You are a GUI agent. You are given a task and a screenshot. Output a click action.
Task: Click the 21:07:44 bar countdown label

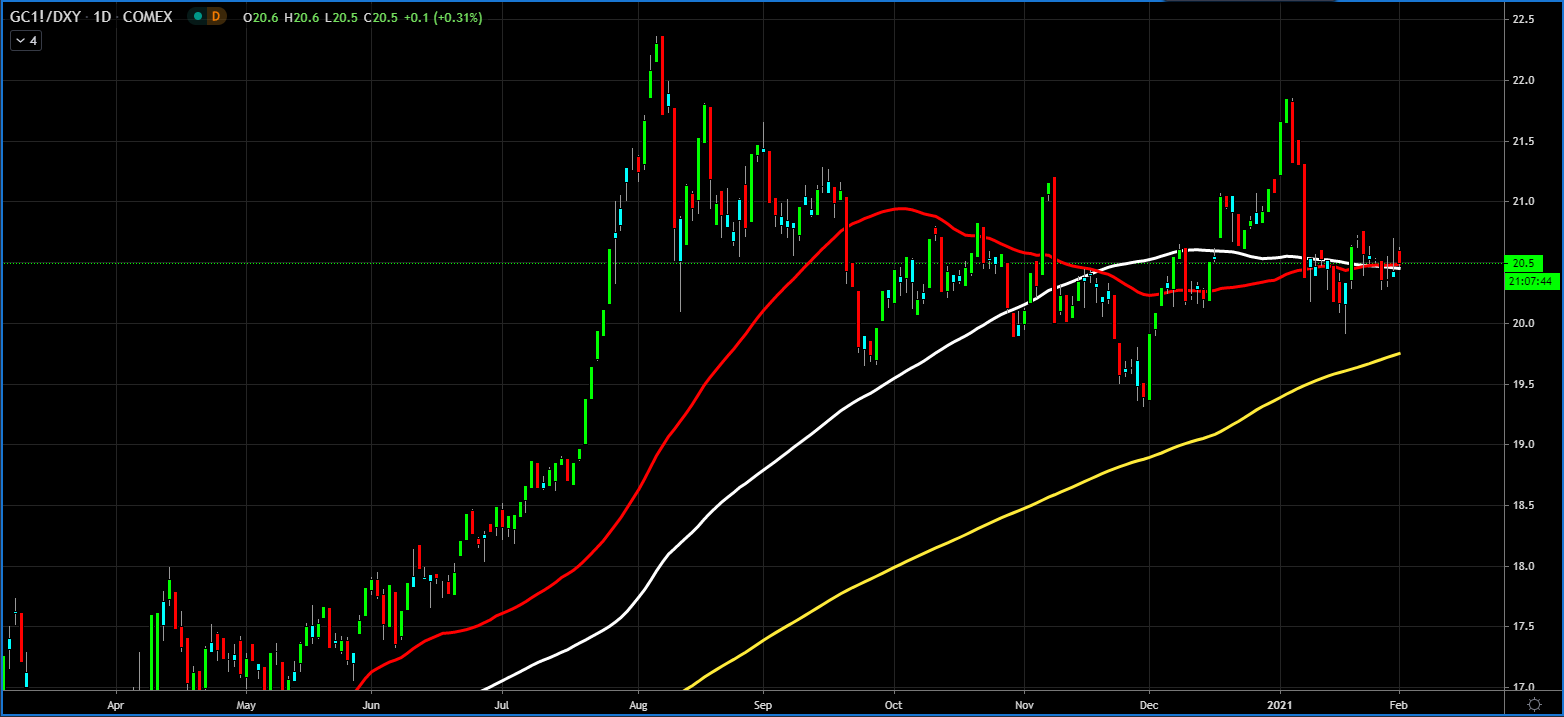coord(1532,281)
